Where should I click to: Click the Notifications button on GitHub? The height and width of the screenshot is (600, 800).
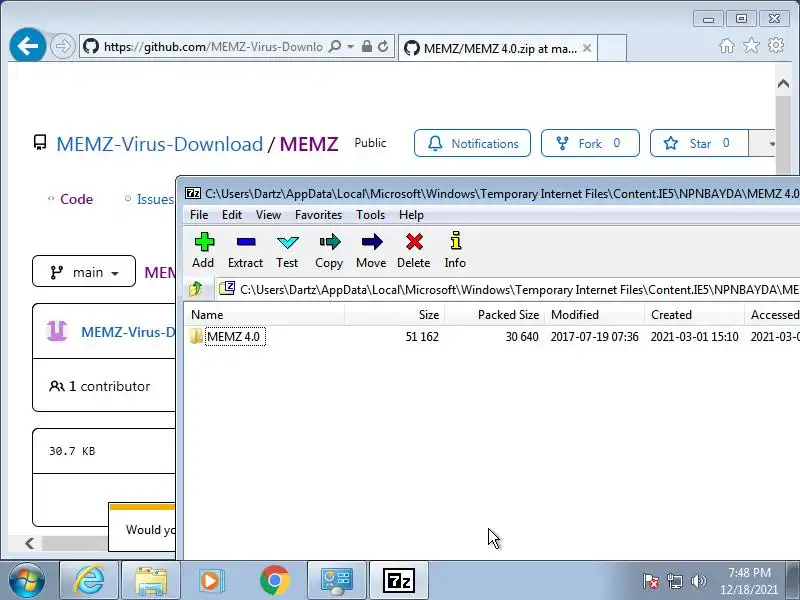pos(472,143)
